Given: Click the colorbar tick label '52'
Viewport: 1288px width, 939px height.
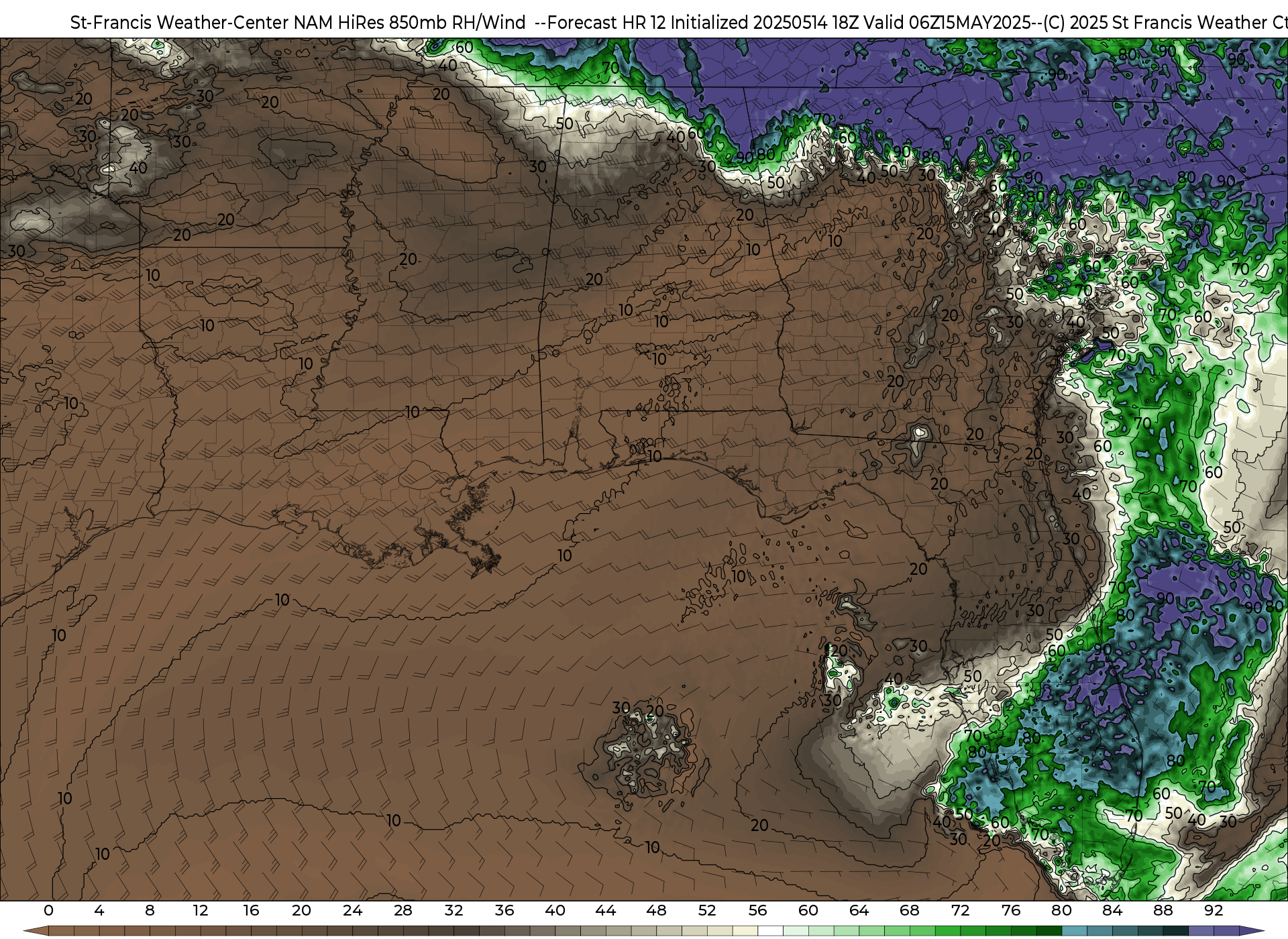Looking at the screenshot, I should pyautogui.click(x=707, y=910).
